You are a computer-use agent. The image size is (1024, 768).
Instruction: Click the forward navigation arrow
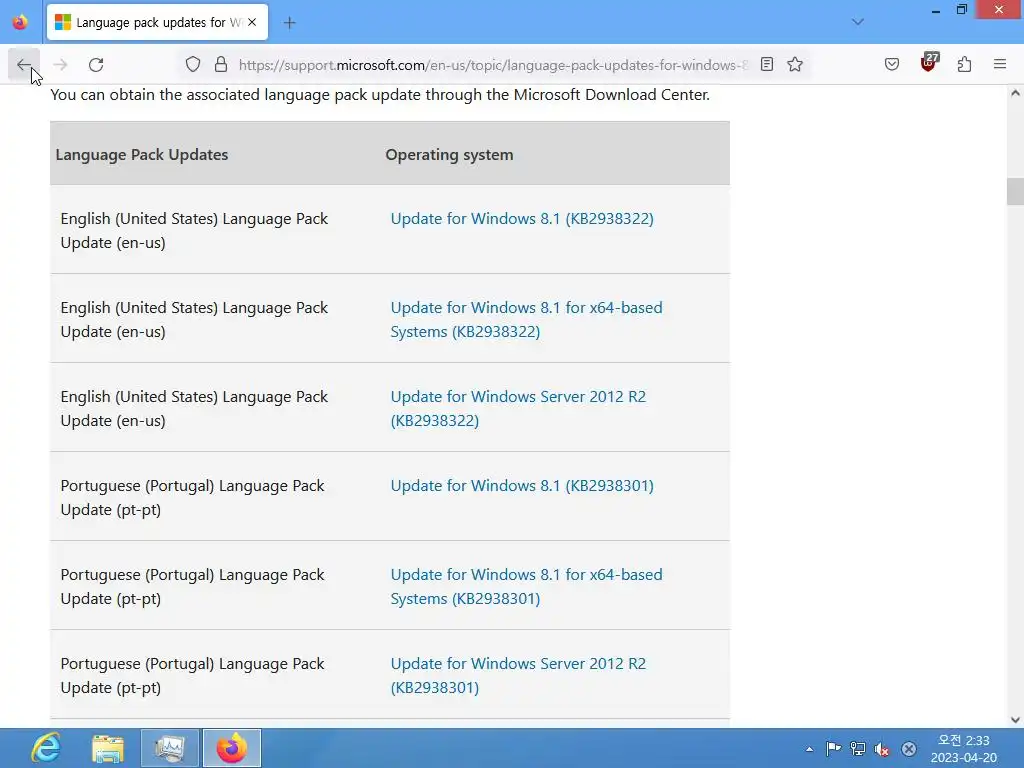pos(60,65)
